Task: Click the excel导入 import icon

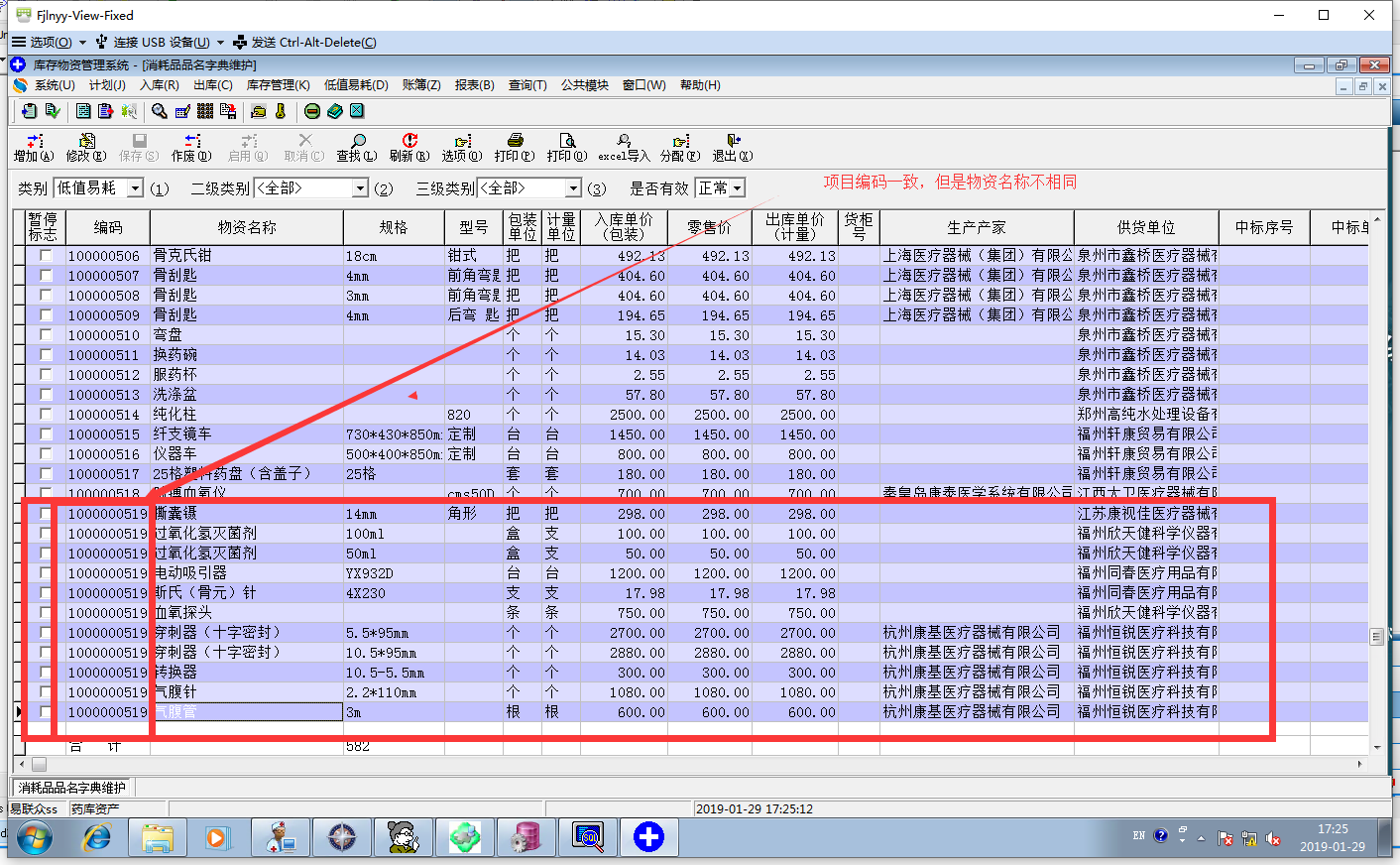Action: (624, 142)
